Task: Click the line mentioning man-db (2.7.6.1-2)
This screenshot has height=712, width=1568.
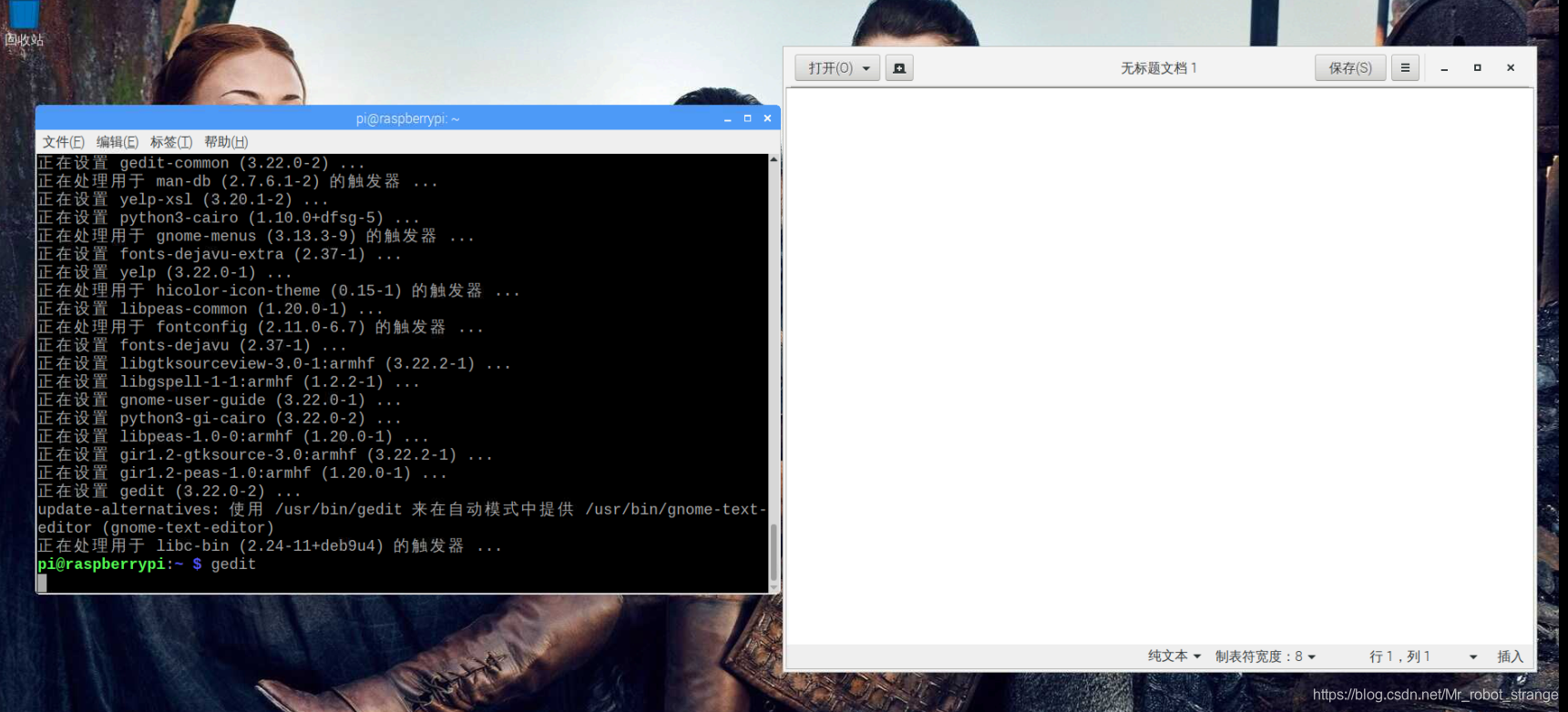Action: (x=238, y=181)
